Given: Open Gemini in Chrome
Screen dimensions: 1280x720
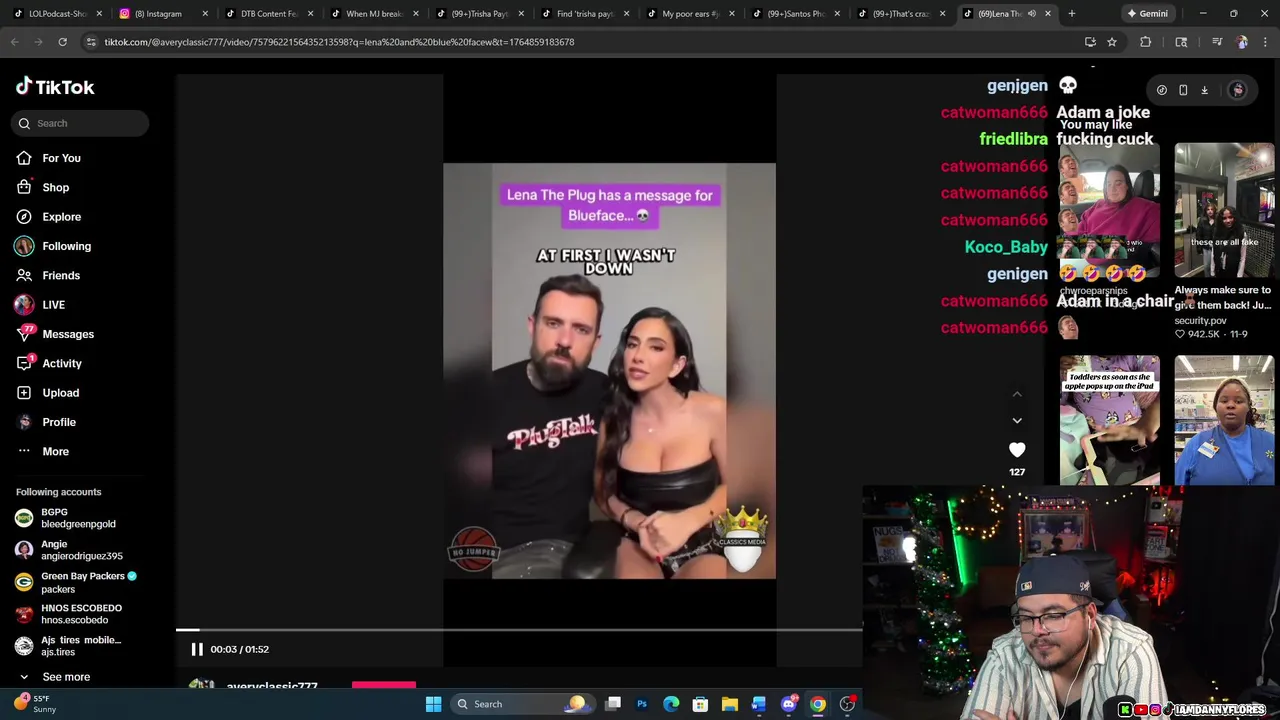Looking at the screenshot, I should (1147, 14).
